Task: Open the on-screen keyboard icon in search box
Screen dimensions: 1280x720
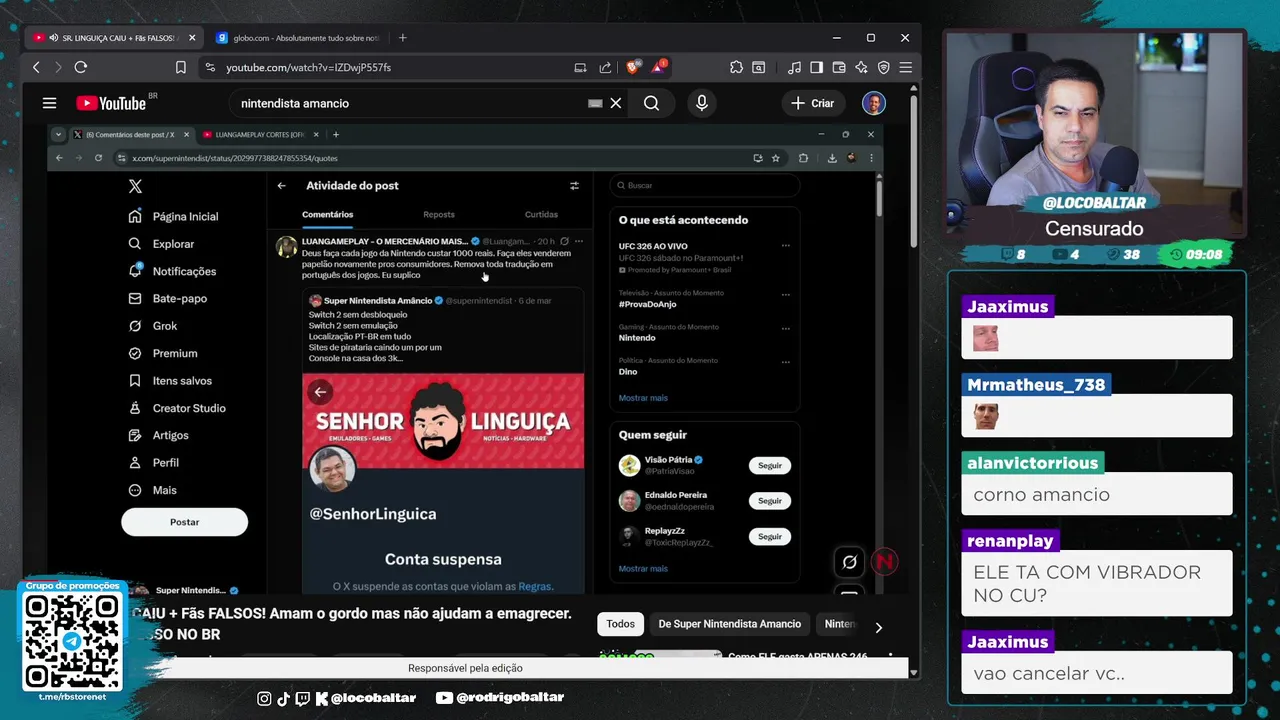Action: [595, 103]
